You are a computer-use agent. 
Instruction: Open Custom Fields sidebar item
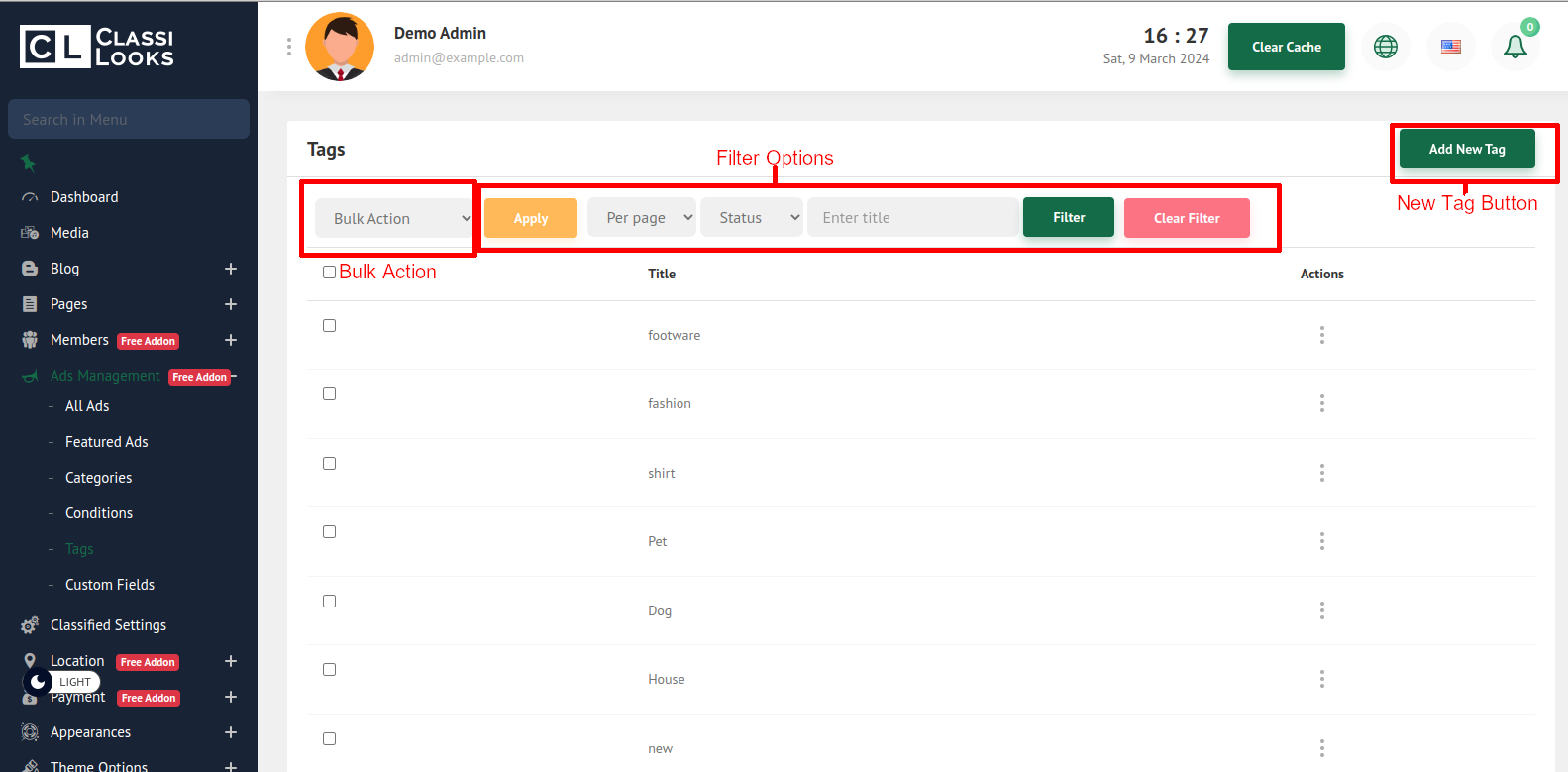coord(110,585)
